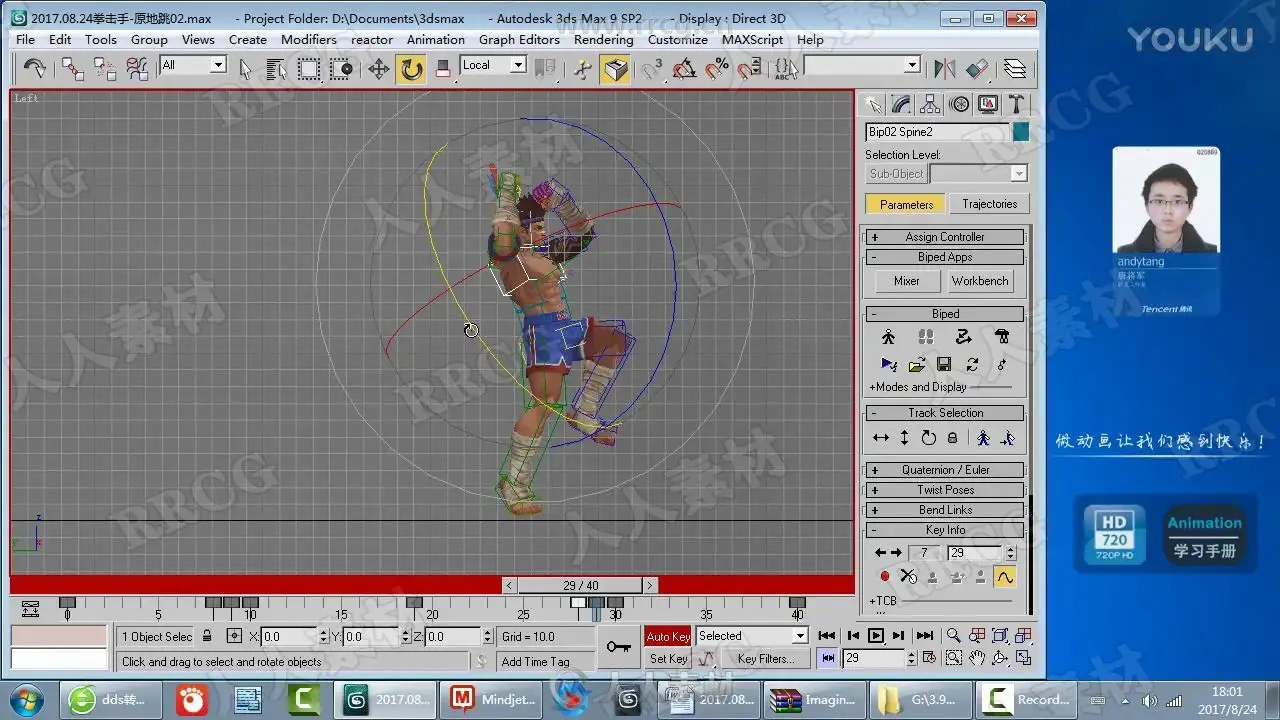The image size is (1280, 720).
Task: Switch to Trajectories
Action: click(989, 204)
